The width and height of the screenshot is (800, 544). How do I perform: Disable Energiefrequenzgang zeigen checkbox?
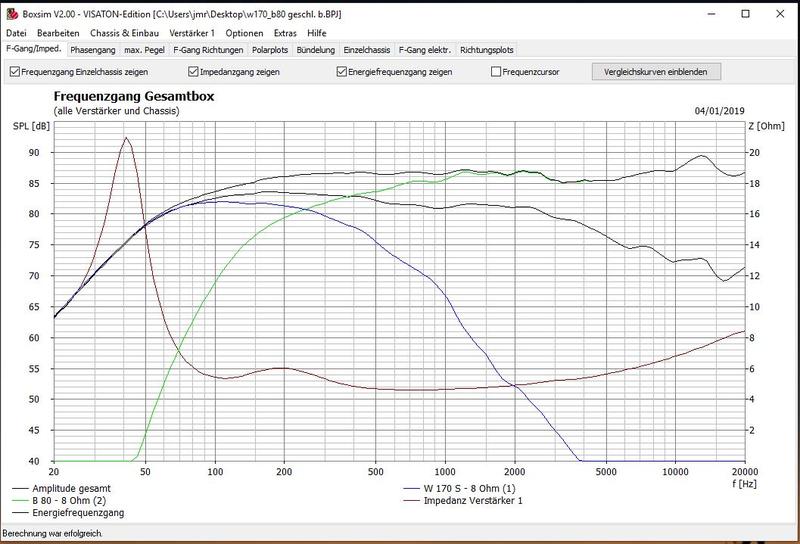[x=343, y=72]
